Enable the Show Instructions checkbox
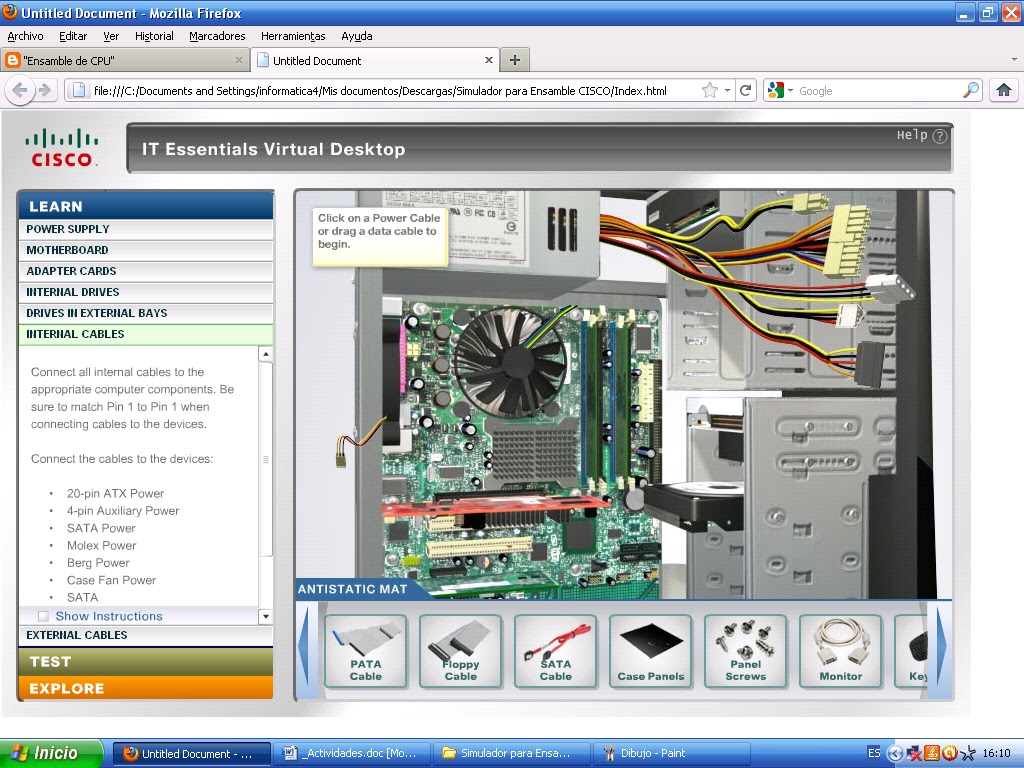1024x768 pixels. click(43, 614)
